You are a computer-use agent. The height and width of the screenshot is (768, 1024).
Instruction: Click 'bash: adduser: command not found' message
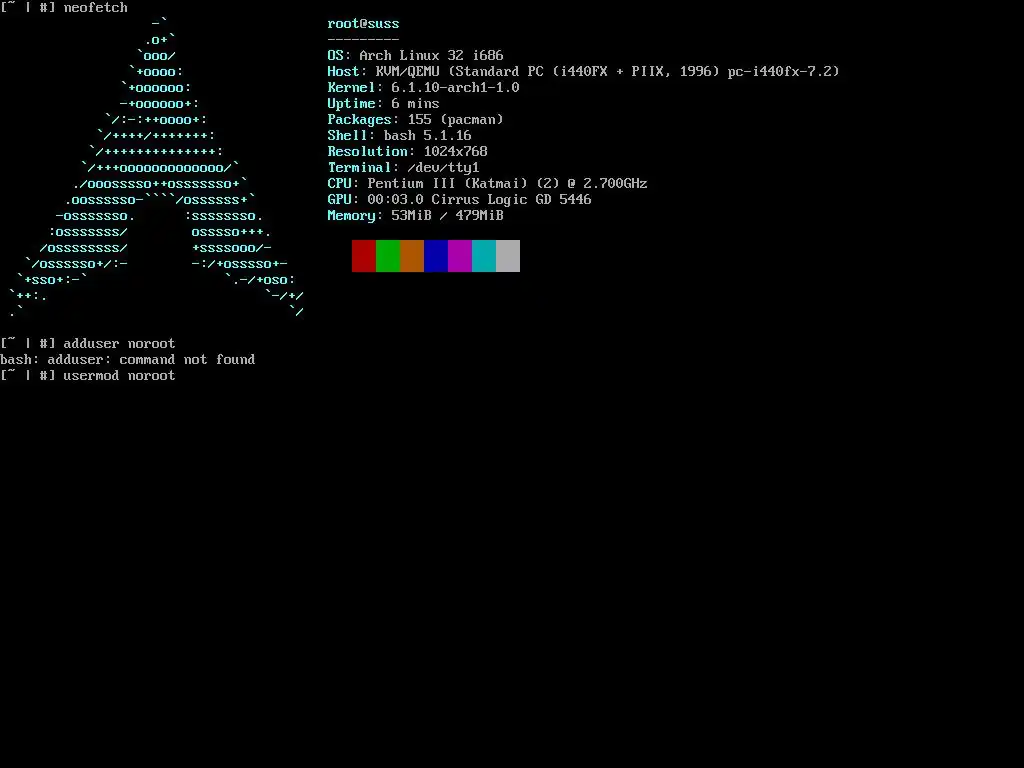[x=127, y=359]
